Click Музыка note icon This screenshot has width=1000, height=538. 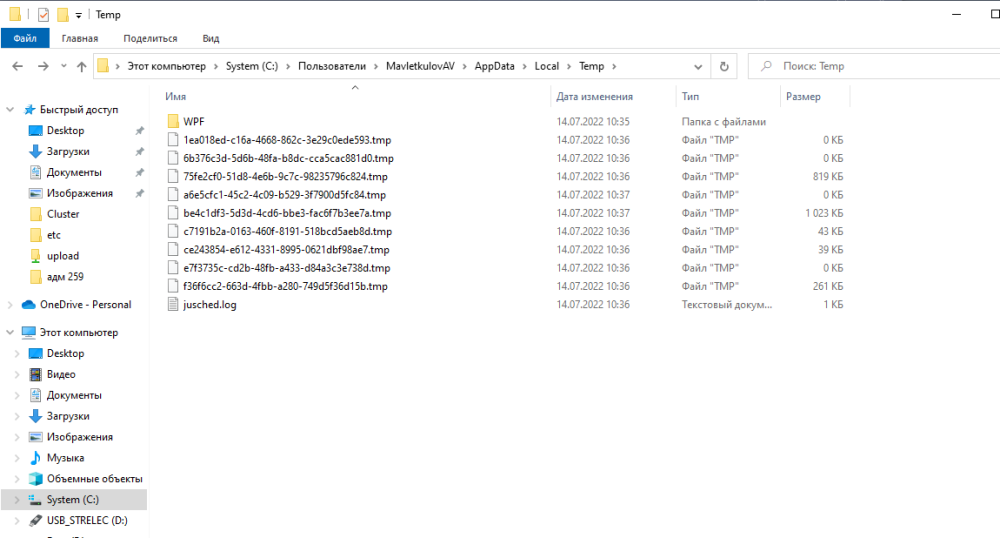point(36,458)
